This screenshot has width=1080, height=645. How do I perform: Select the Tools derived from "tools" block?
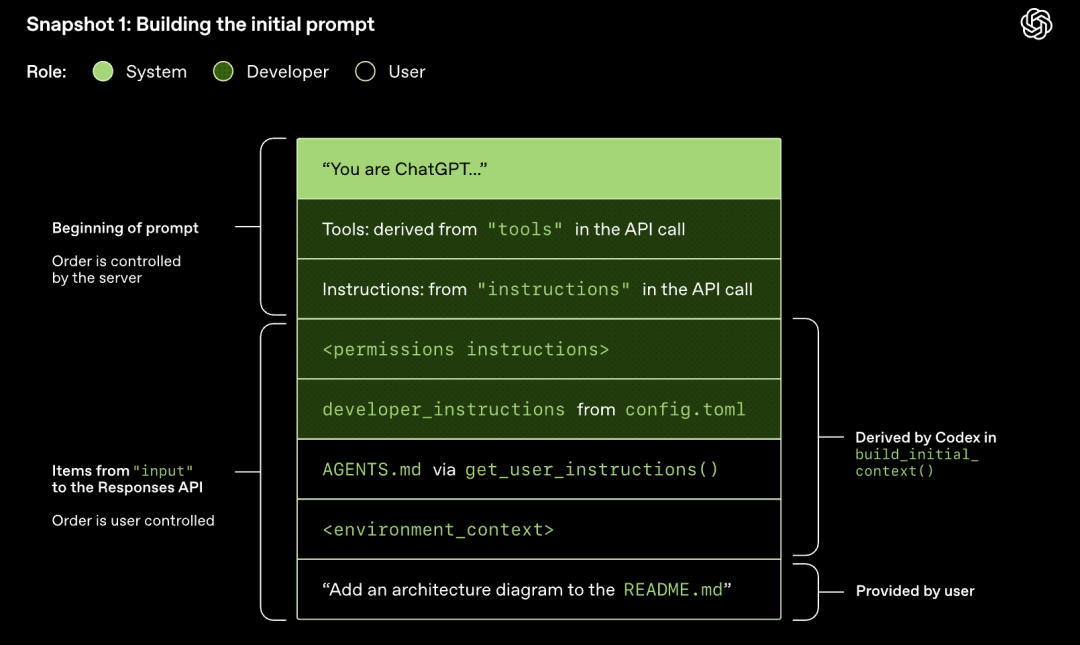(x=538, y=229)
